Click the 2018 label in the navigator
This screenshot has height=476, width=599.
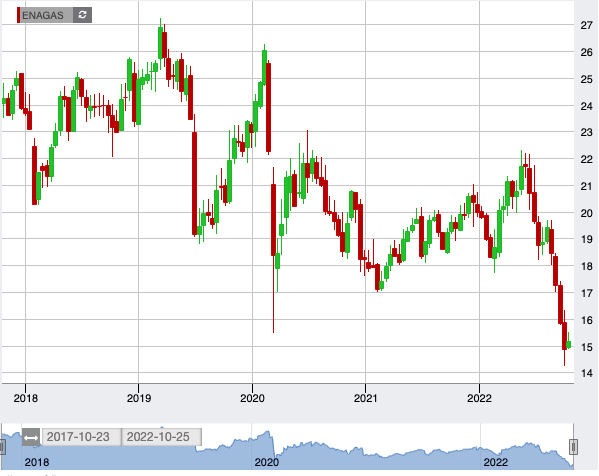point(37,462)
